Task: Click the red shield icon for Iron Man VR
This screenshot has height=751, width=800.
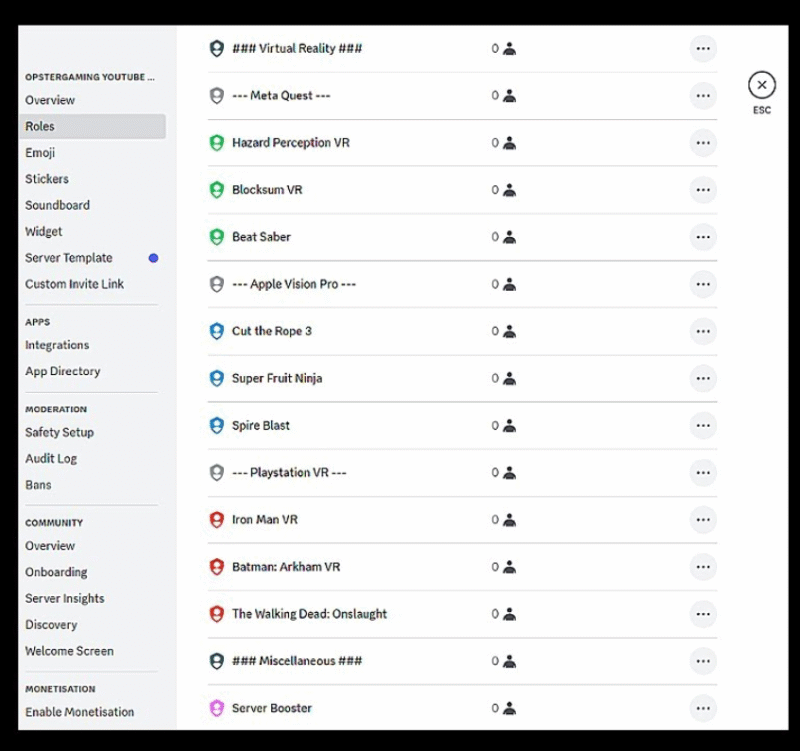Action: point(217,520)
